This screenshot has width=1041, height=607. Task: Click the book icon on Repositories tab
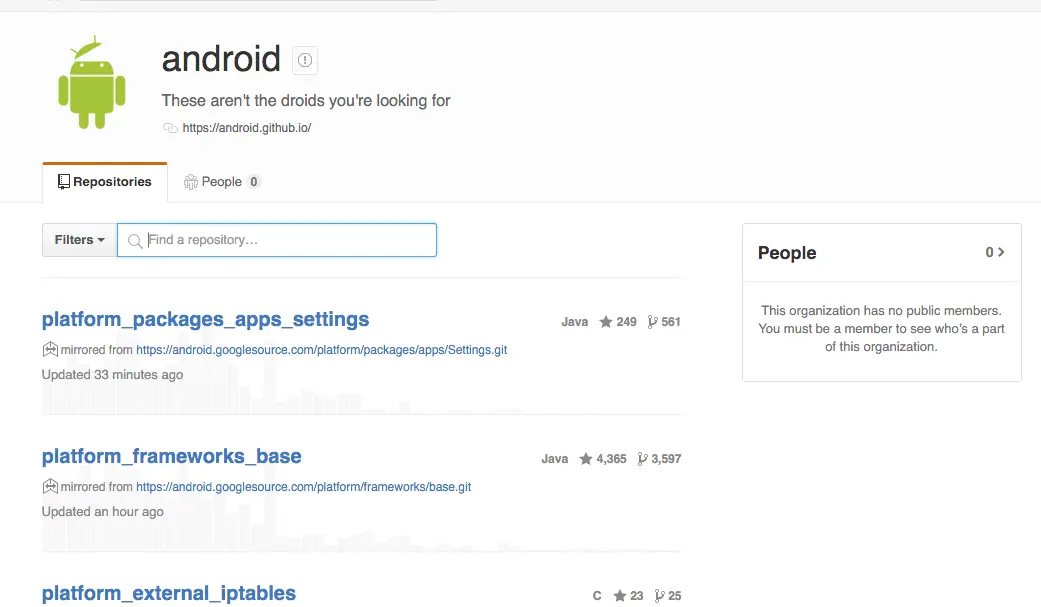pos(64,182)
